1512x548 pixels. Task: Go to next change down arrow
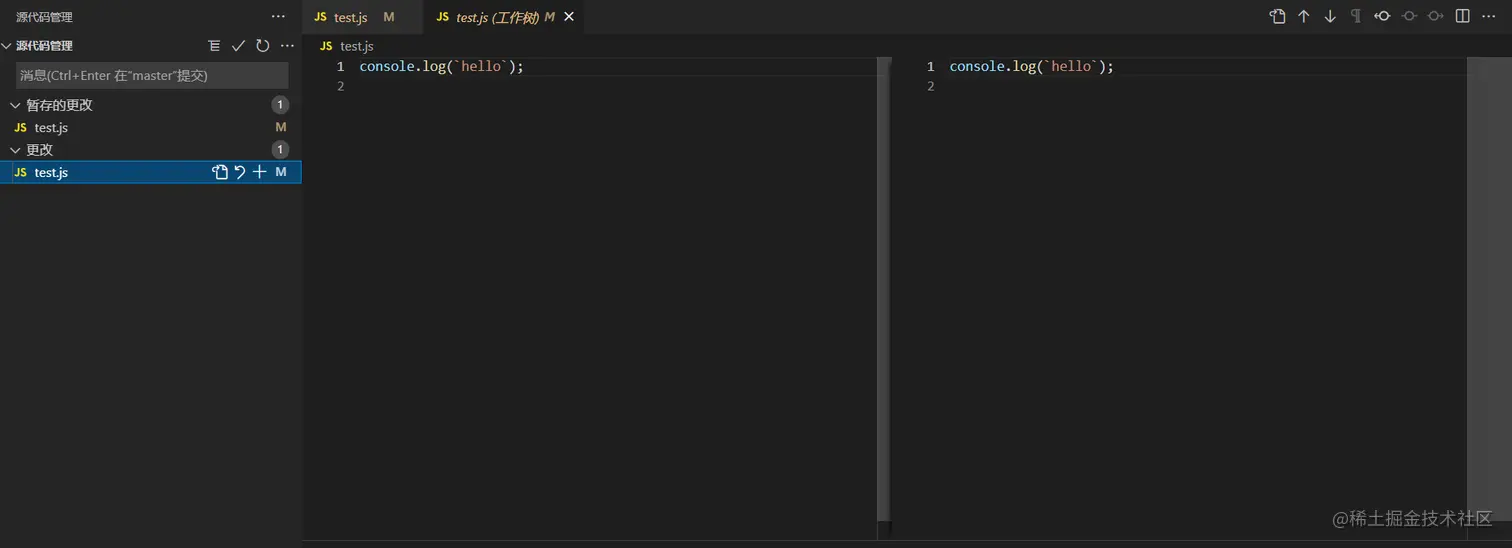(1330, 16)
